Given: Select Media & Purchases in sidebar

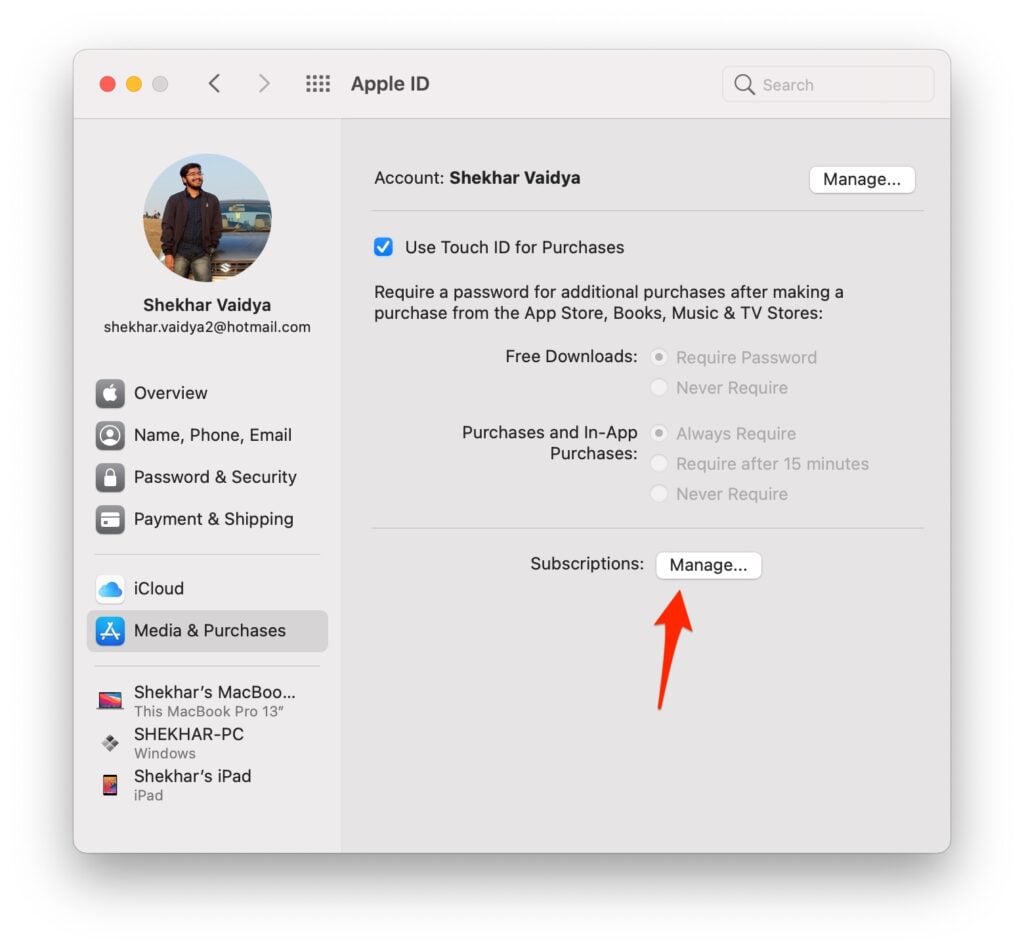Looking at the screenshot, I should point(207,631).
